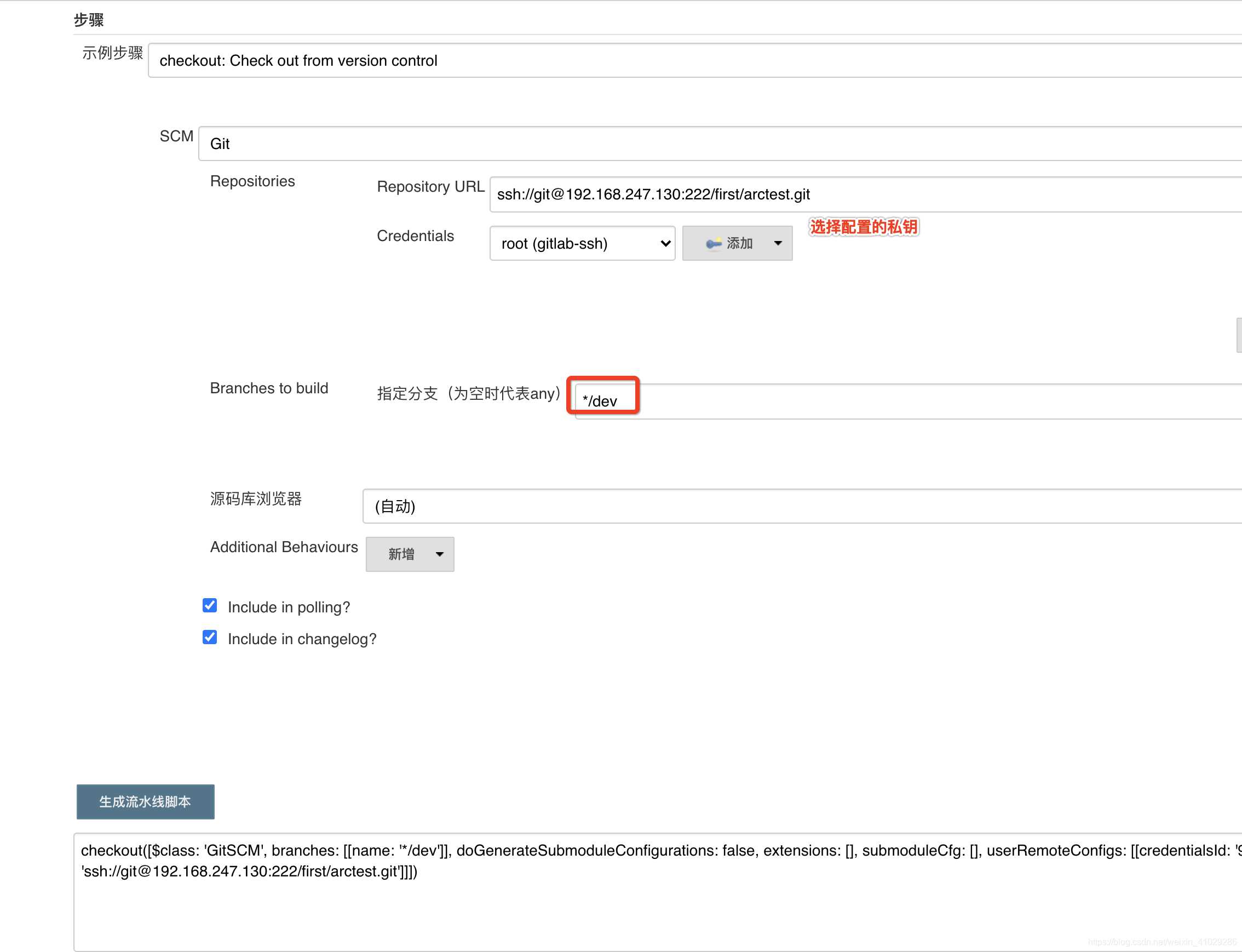The image size is (1242, 952).
Task: Click the Additional Behaviours label
Action: click(284, 547)
